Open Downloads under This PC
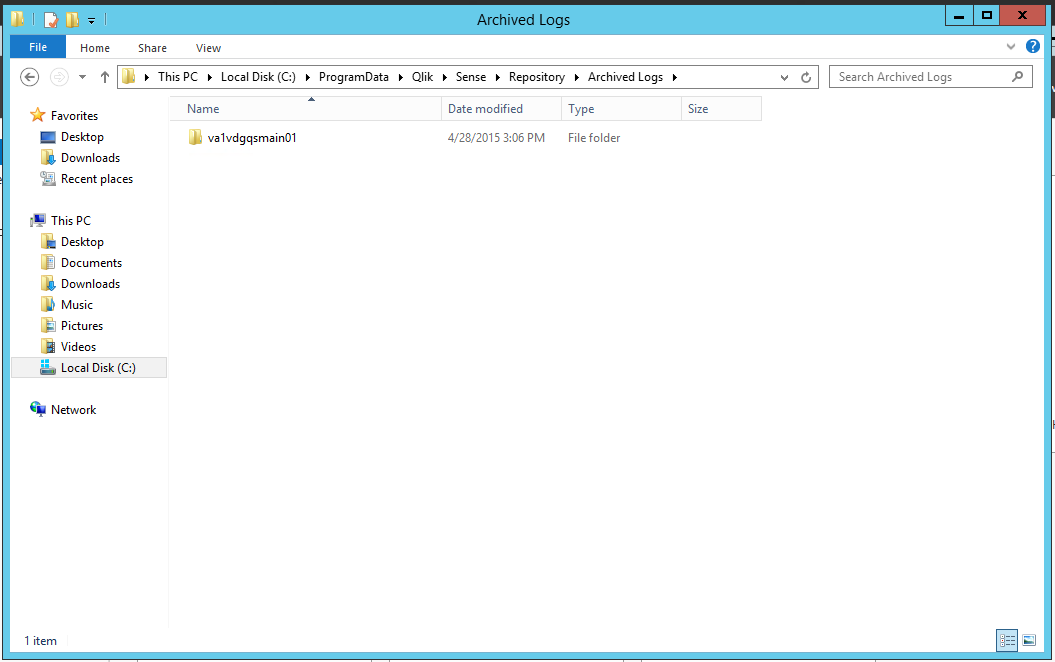The image size is (1055, 662). coord(90,284)
